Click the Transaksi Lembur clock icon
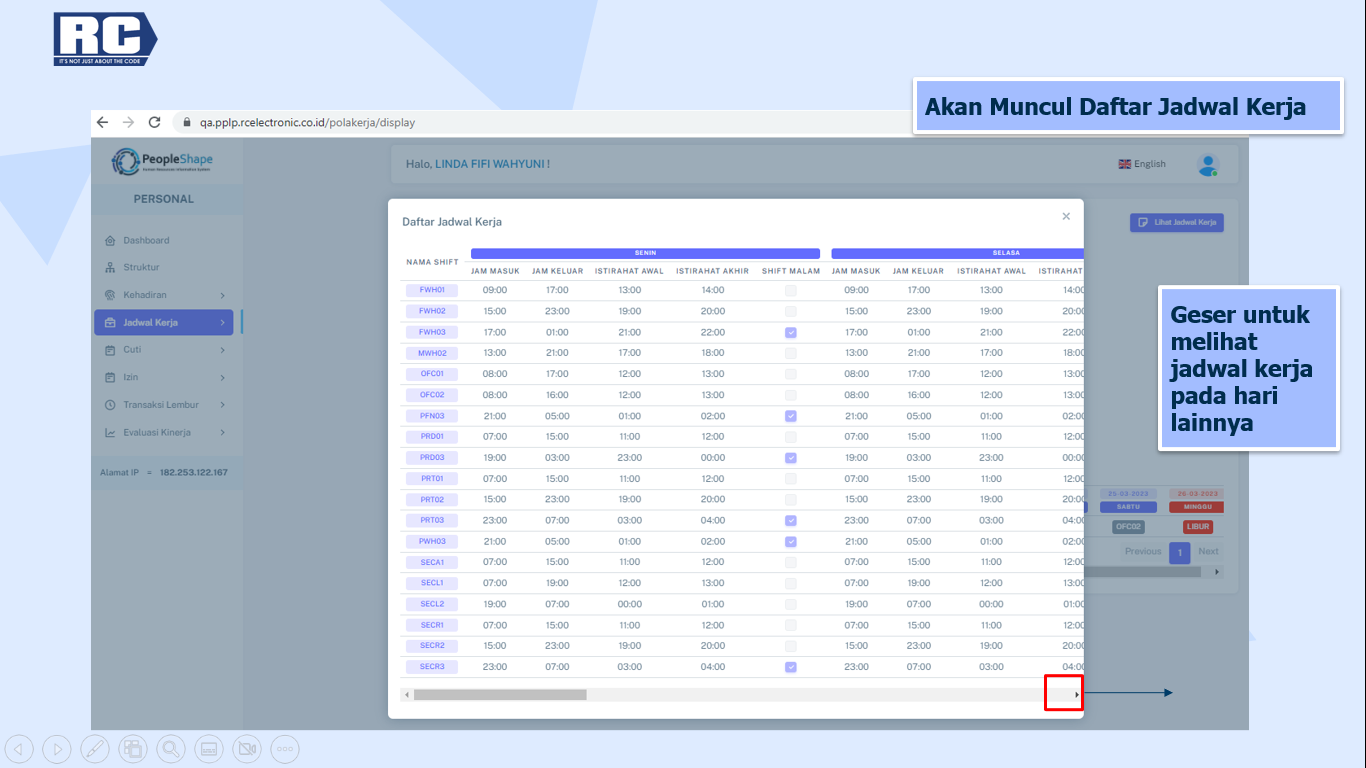The image size is (1366, 768). 110,405
